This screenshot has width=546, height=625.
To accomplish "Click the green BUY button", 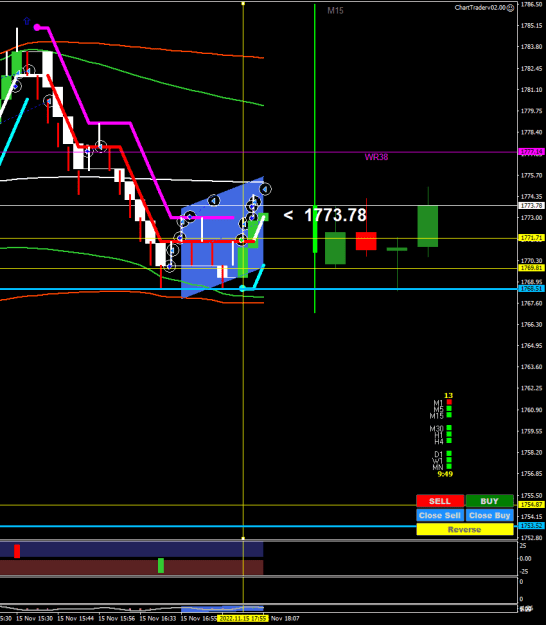I will [489, 501].
